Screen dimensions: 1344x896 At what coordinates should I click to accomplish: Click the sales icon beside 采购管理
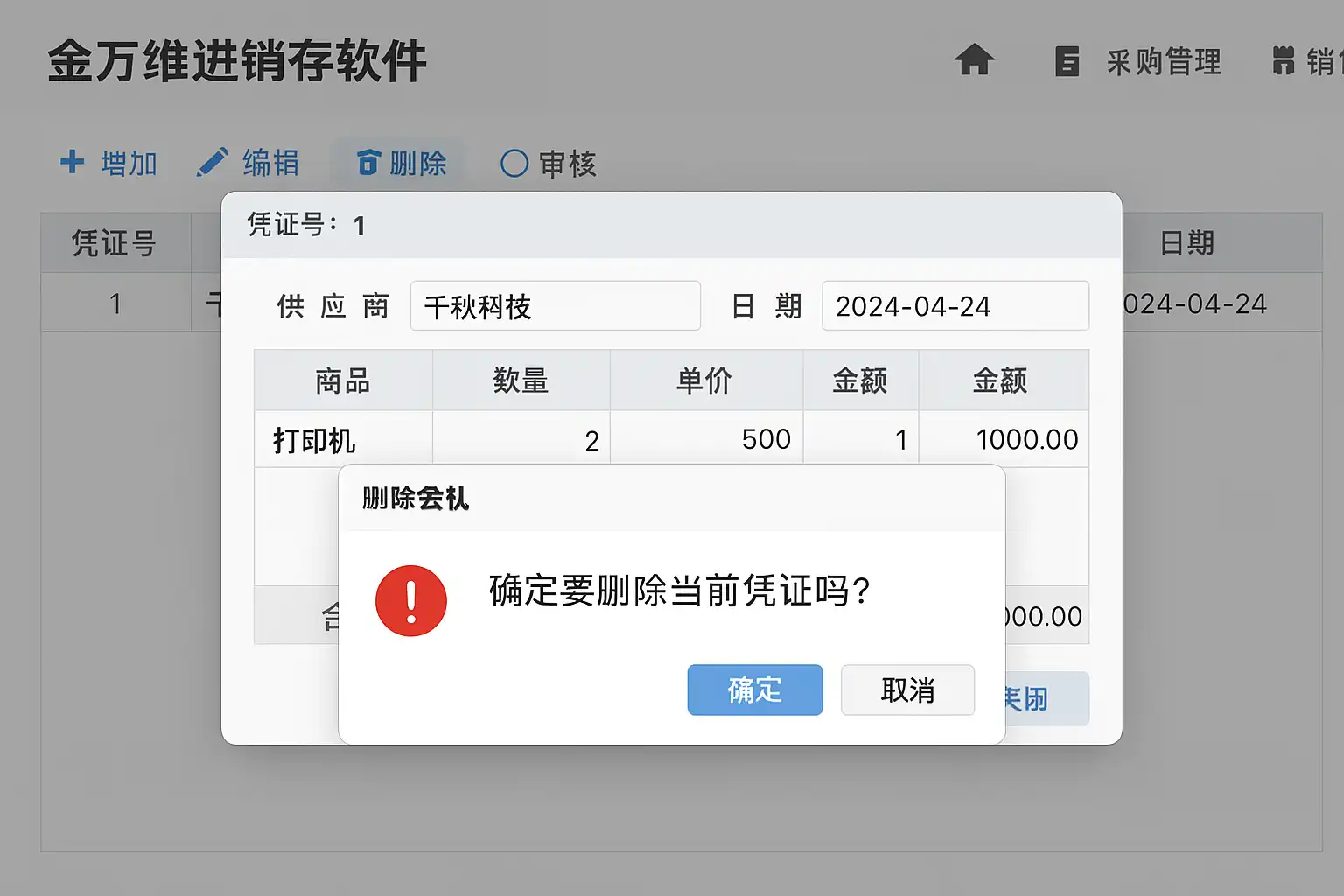point(1284,61)
